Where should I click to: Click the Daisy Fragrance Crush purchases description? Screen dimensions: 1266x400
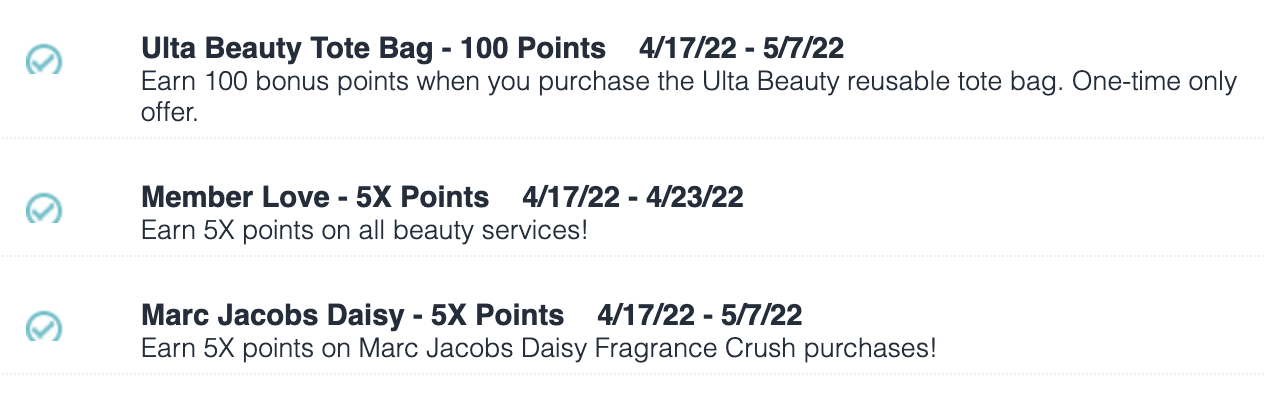540,349
